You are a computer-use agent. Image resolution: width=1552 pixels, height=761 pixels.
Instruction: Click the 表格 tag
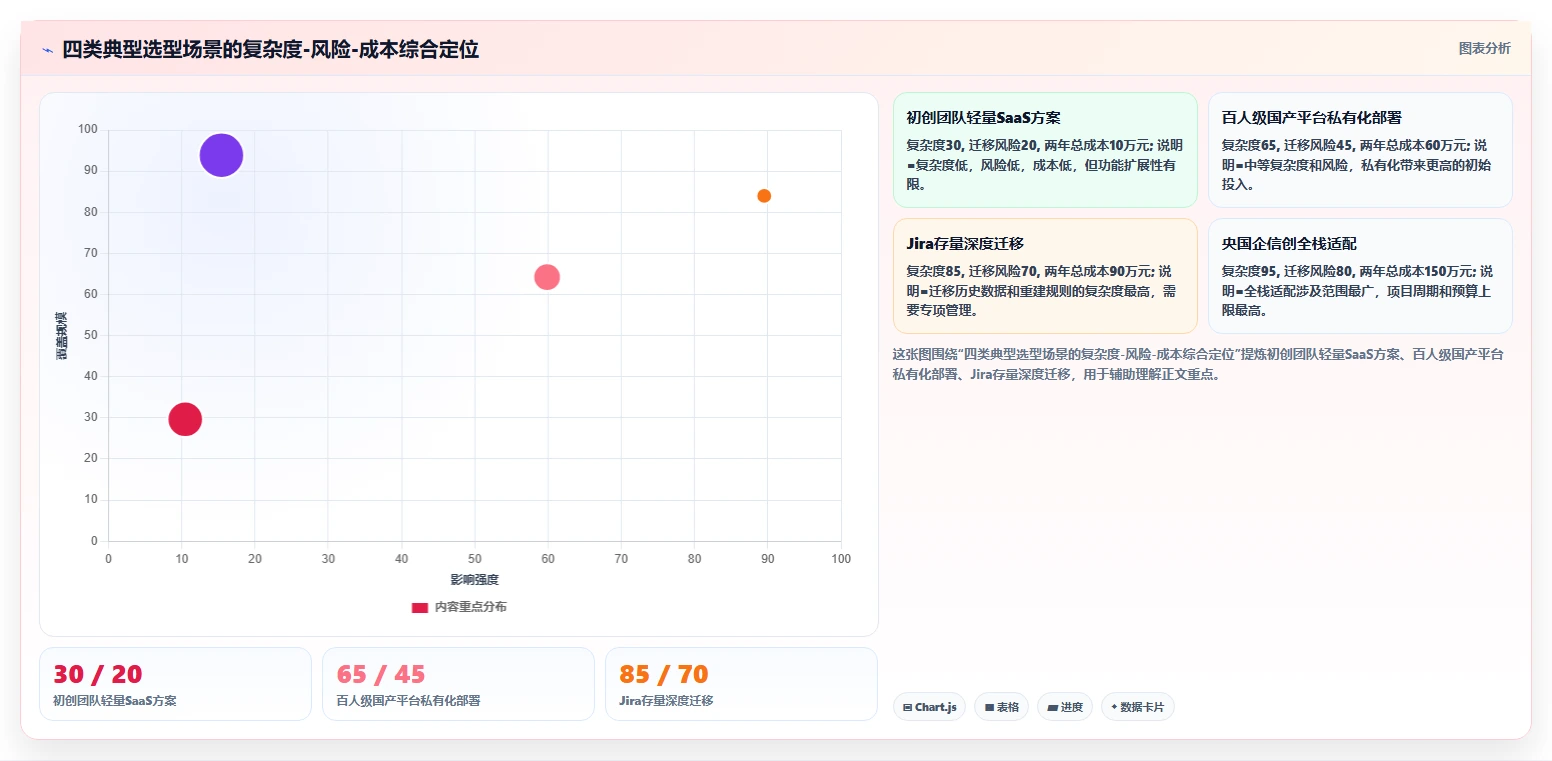[x=1001, y=707]
